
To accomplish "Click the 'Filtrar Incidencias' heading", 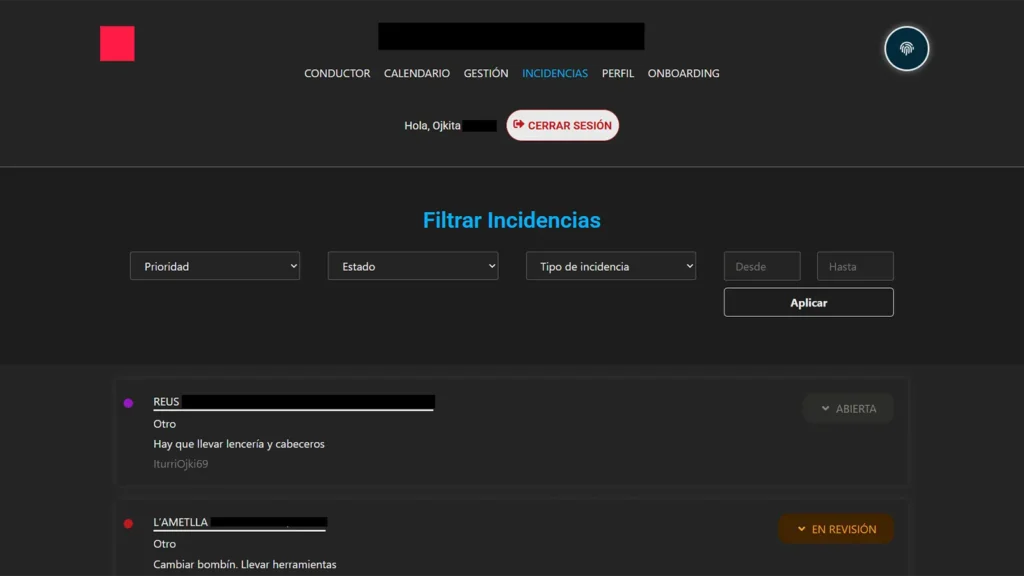I will tap(512, 220).
